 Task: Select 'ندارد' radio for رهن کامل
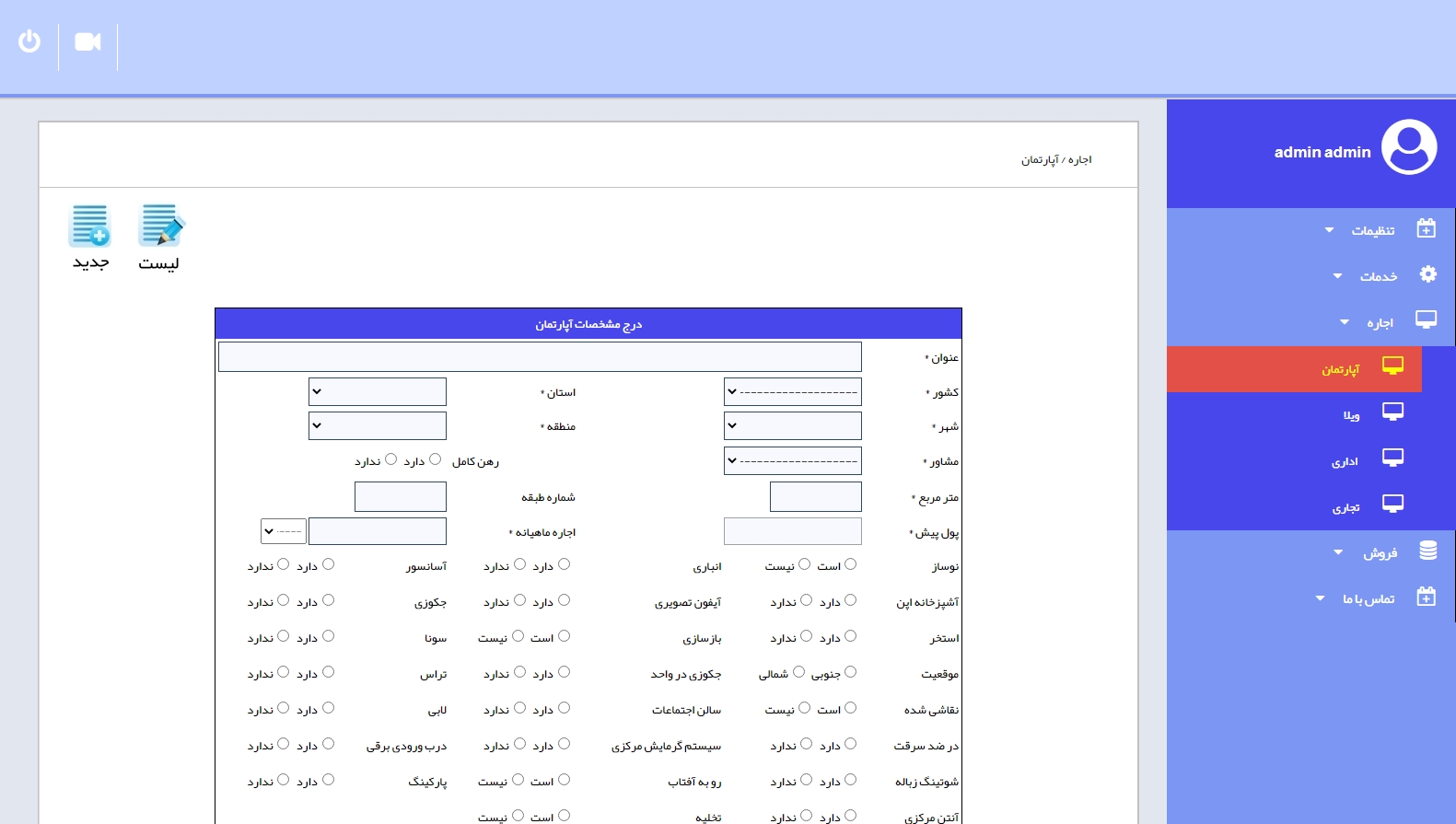[x=391, y=459]
